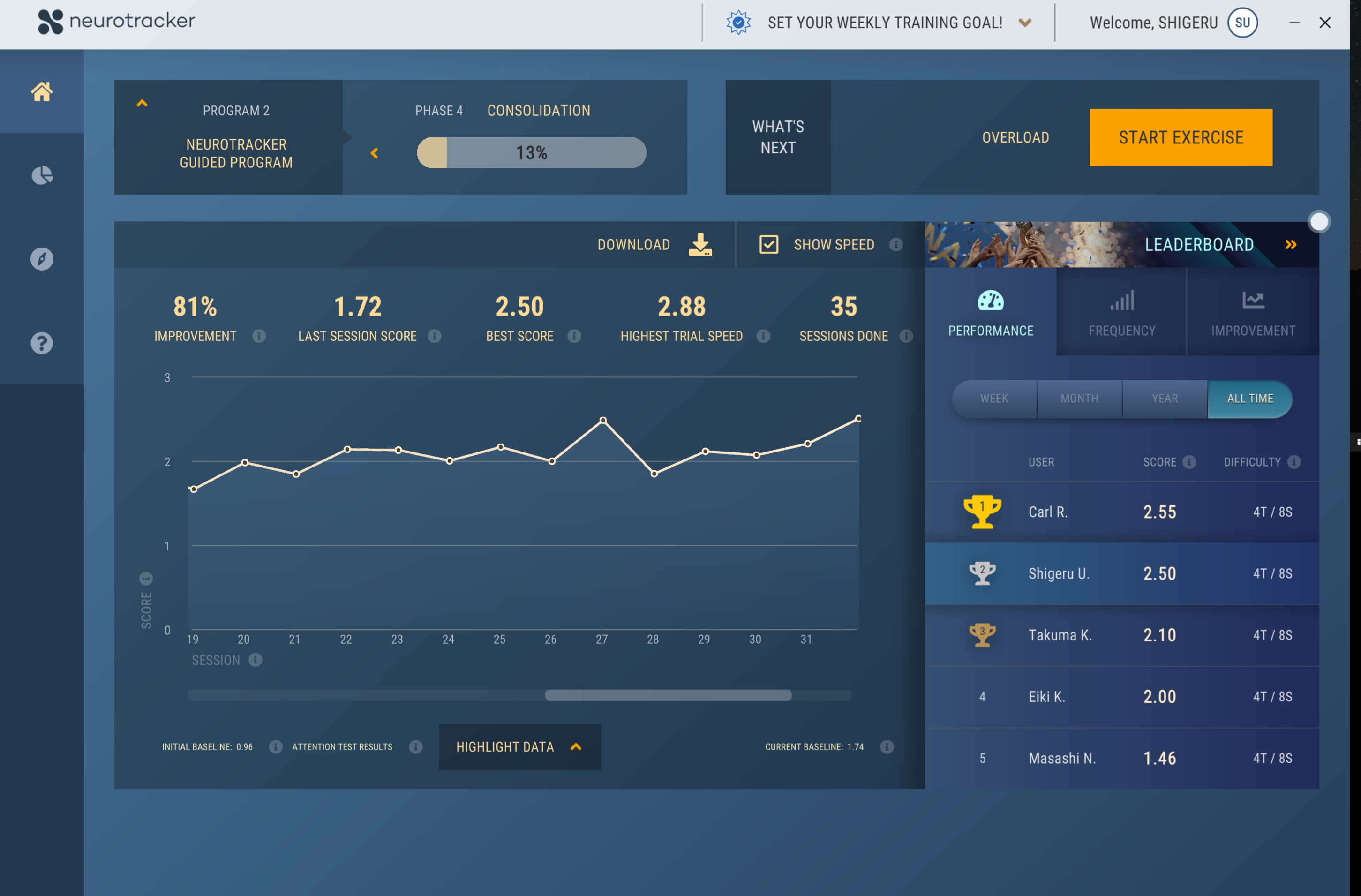The image size is (1361, 896).
Task: Show info for Best Score
Action: [574, 336]
